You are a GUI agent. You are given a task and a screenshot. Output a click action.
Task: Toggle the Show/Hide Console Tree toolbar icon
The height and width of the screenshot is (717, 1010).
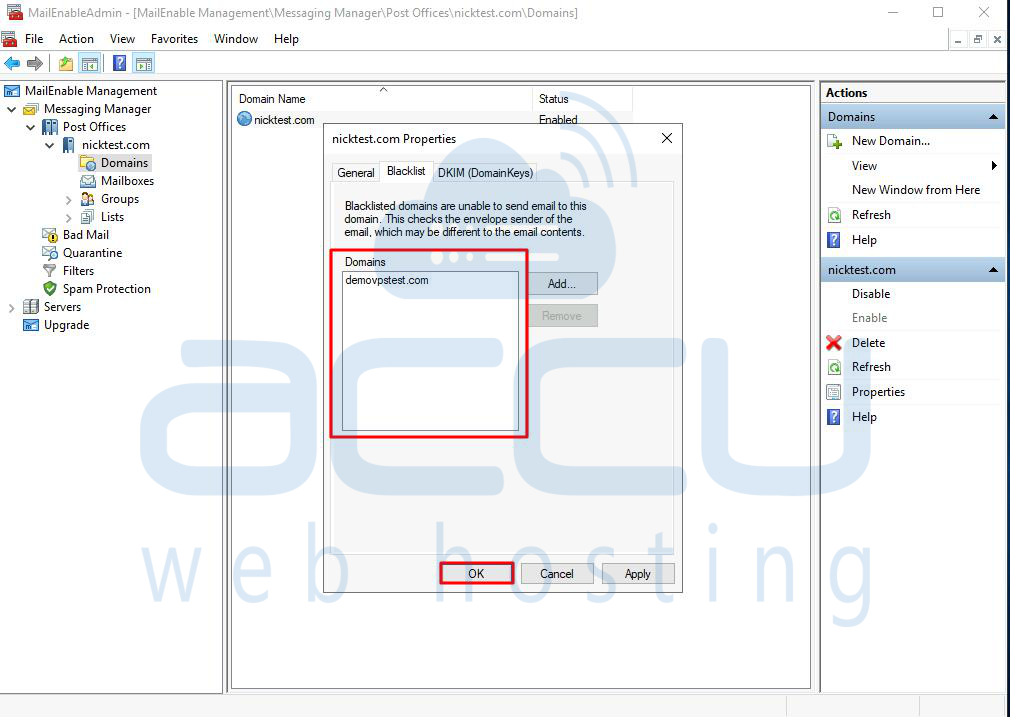[90, 63]
